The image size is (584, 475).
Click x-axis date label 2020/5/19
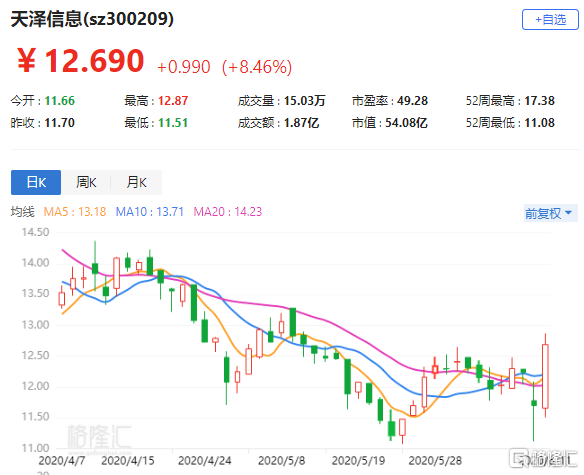coord(358,461)
